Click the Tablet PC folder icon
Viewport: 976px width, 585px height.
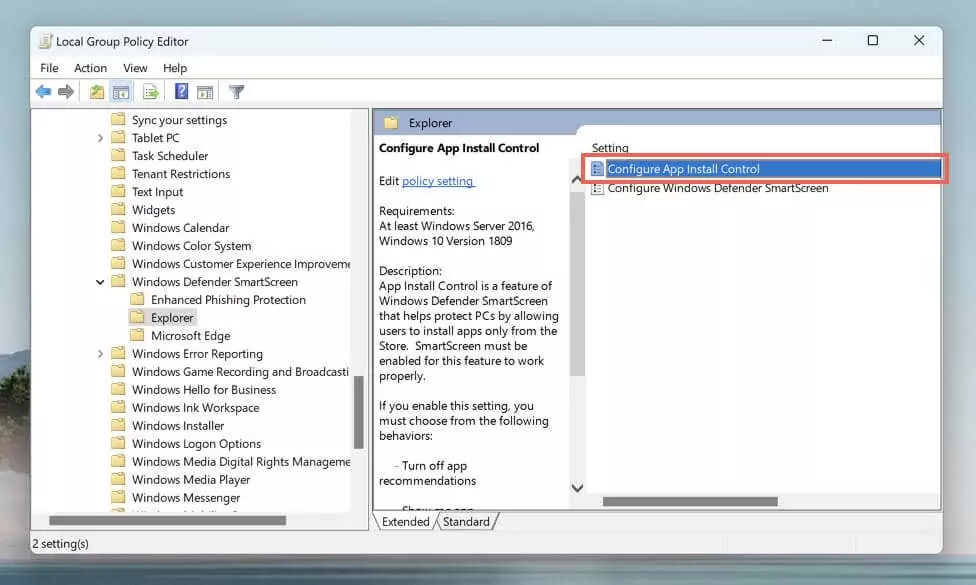point(118,137)
